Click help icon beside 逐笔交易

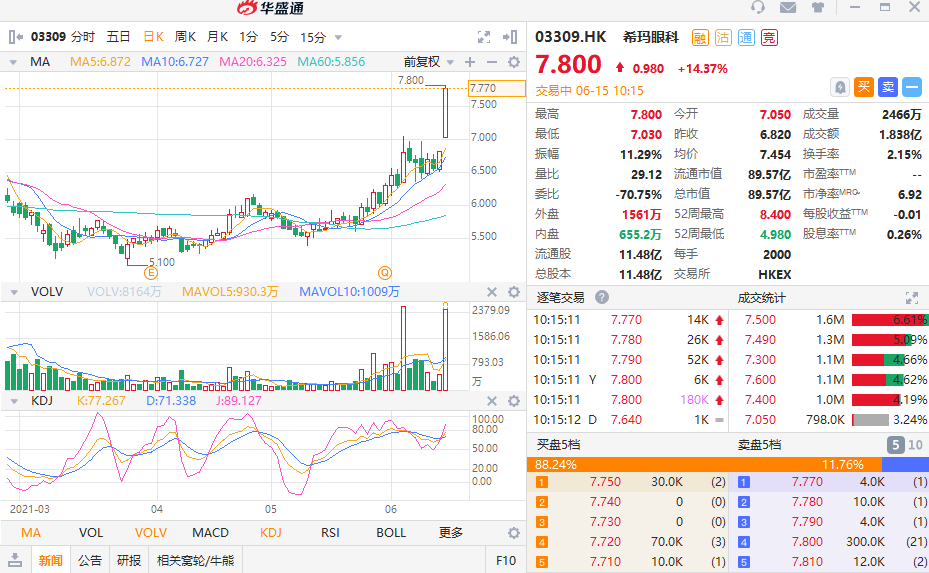pyautogui.click(x=602, y=298)
